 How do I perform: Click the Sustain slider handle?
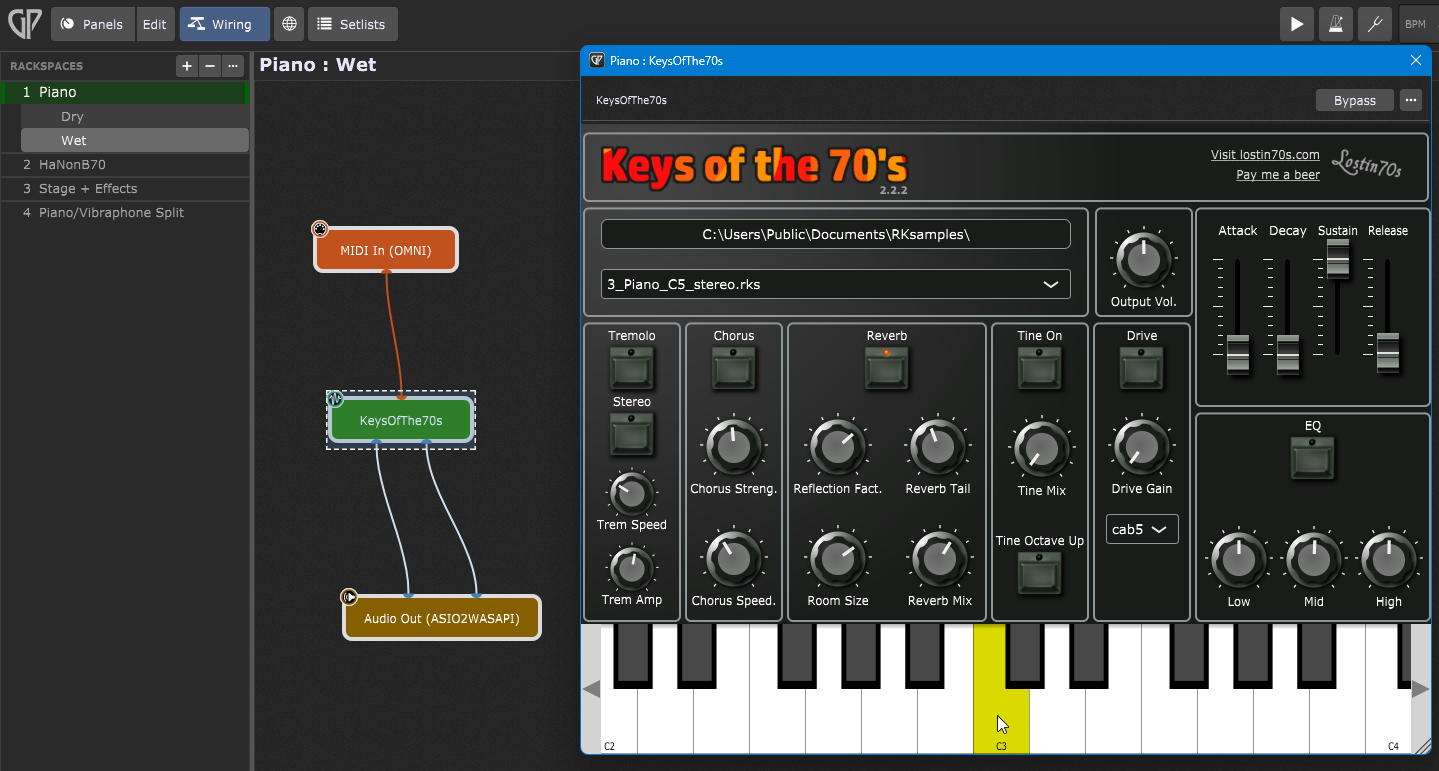[1338, 260]
